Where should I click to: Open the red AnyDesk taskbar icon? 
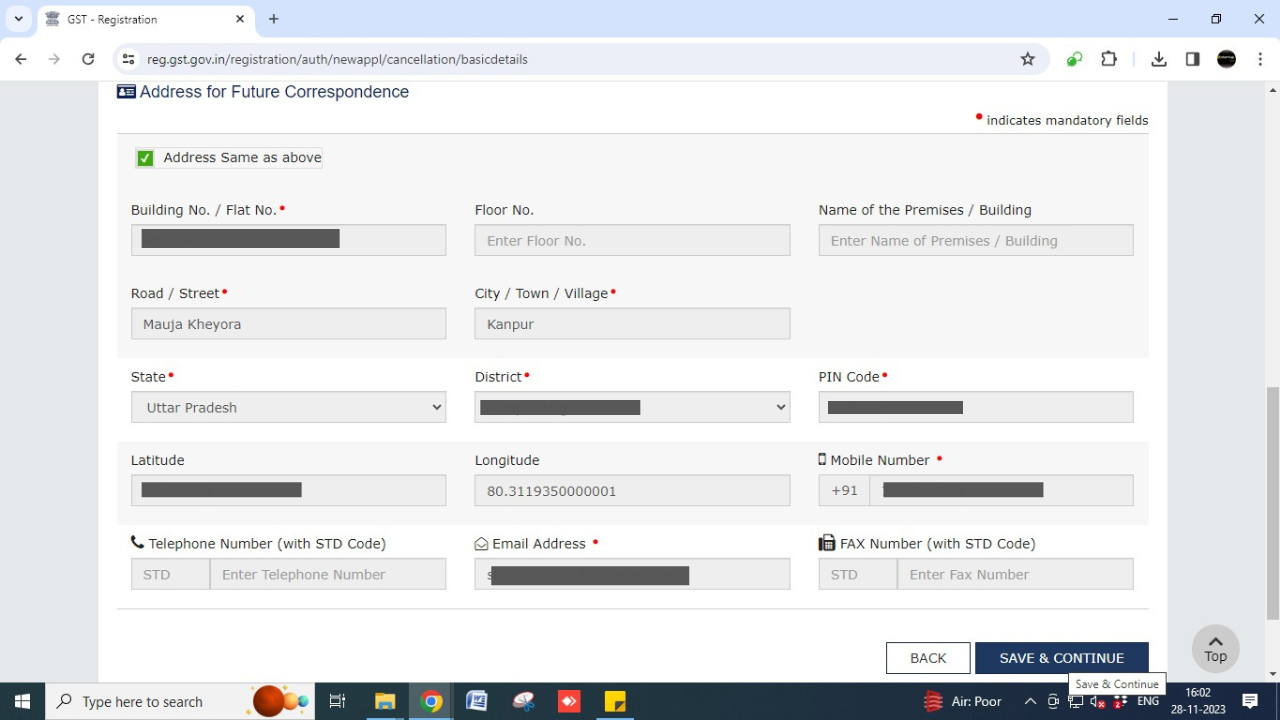tap(569, 701)
